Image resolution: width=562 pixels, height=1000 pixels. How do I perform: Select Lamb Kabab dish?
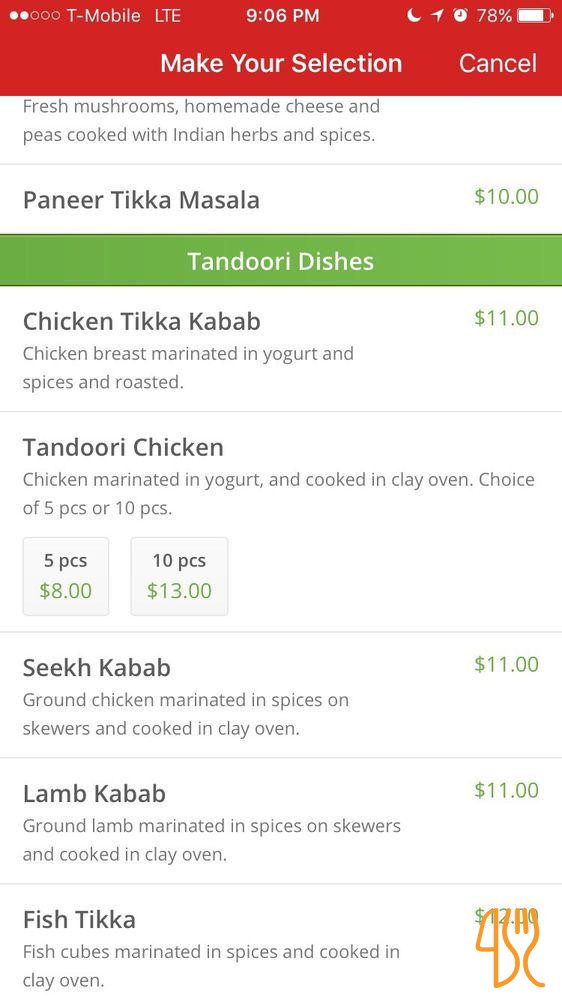tap(281, 821)
